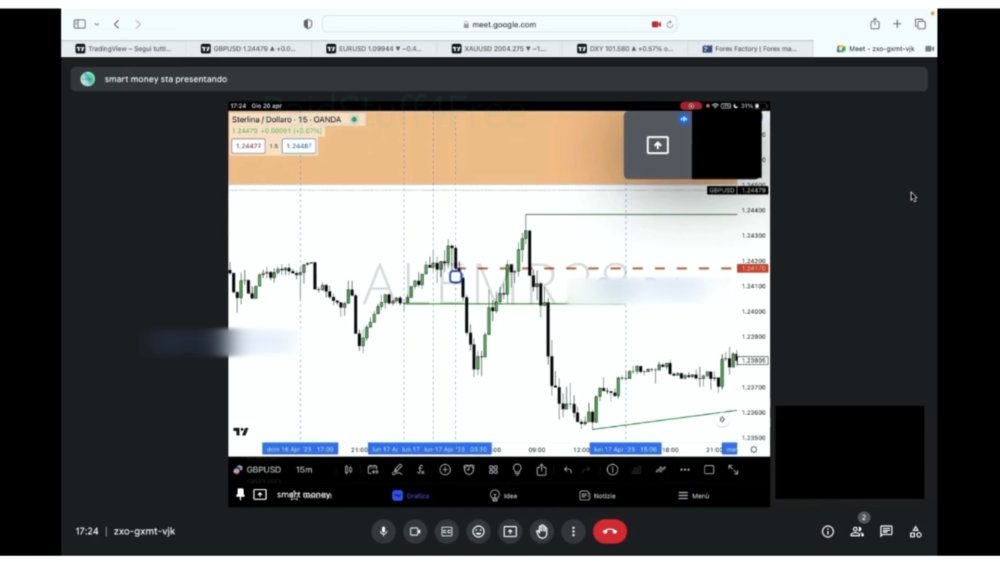This screenshot has width=1000, height=562.
Task: Switch to the EURUSD browser tab
Action: click(375, 48)
